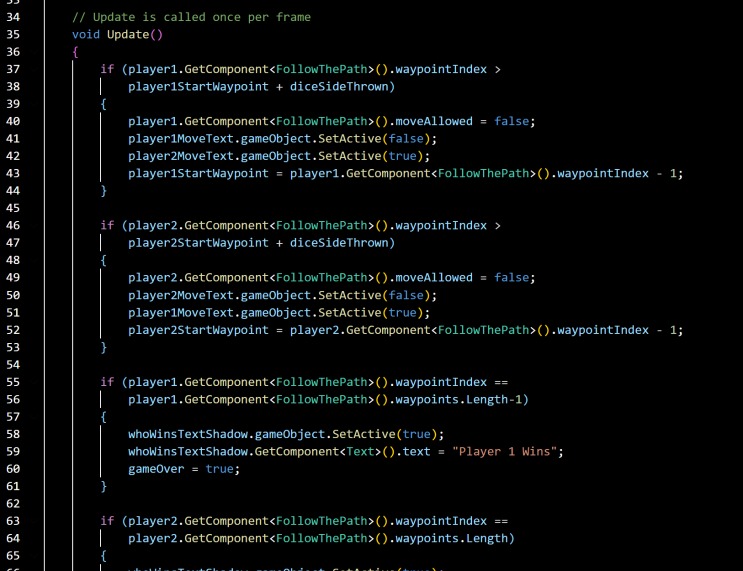
Task: Click 'FollowThePath' type on line 46
Action: [x=321, y=226]
